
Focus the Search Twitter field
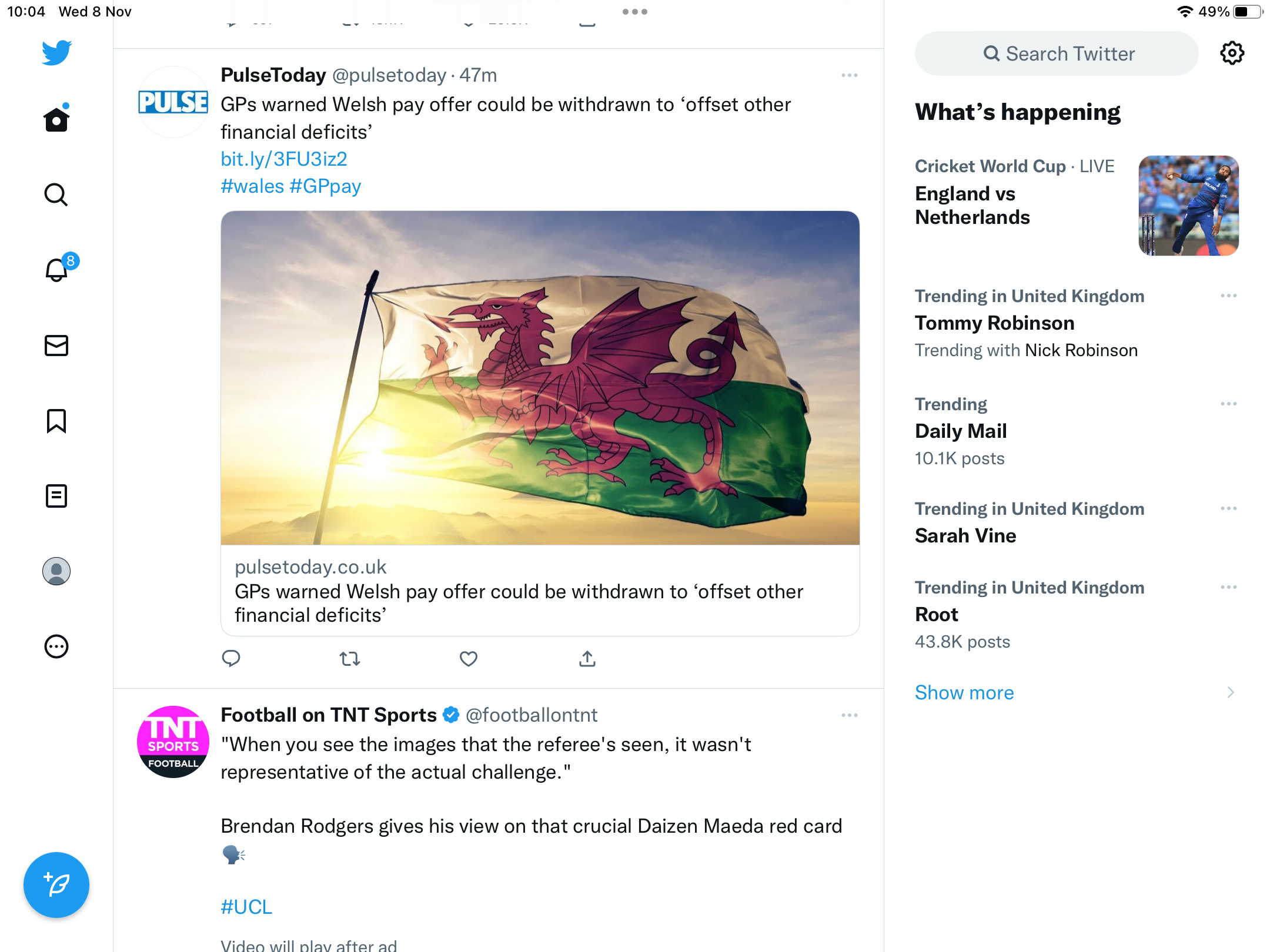(x=1057, y=53)
